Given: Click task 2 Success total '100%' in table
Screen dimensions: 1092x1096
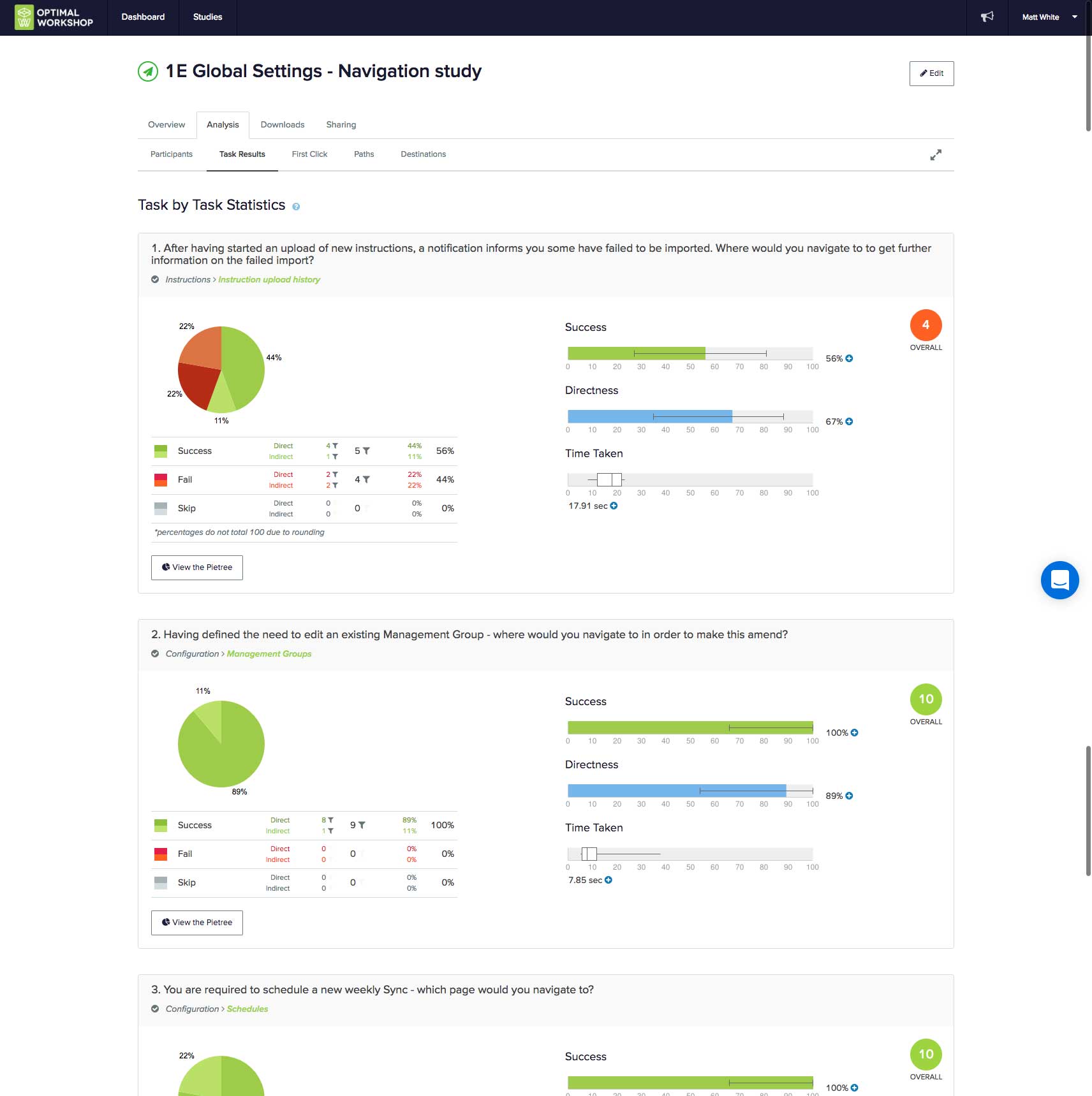Looking at the screenshot, I should coord(443,826).
